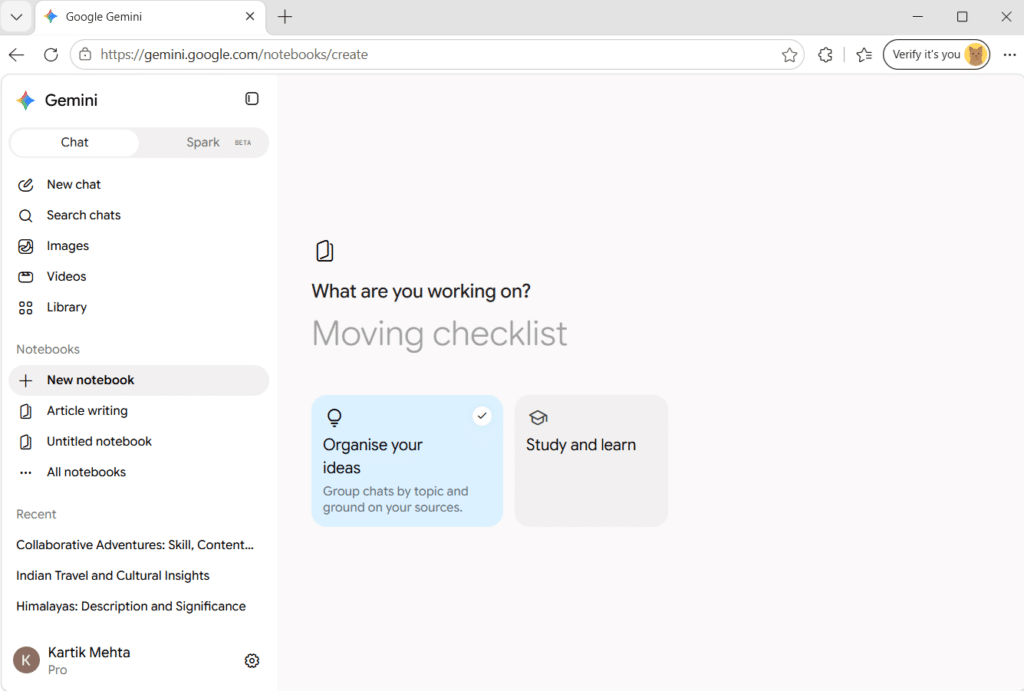Go back with the browser back arrow
This screenshot has width=1024, height=691.
point(16,55)
